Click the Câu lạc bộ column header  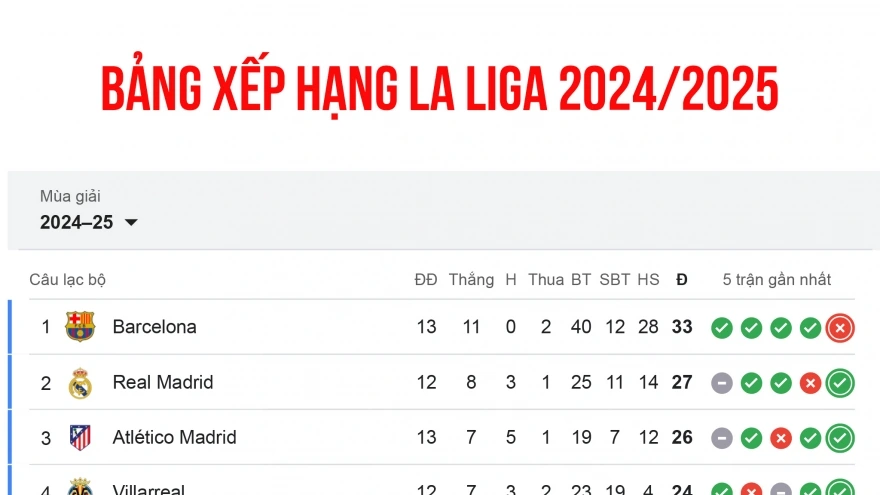coord(67,280)
